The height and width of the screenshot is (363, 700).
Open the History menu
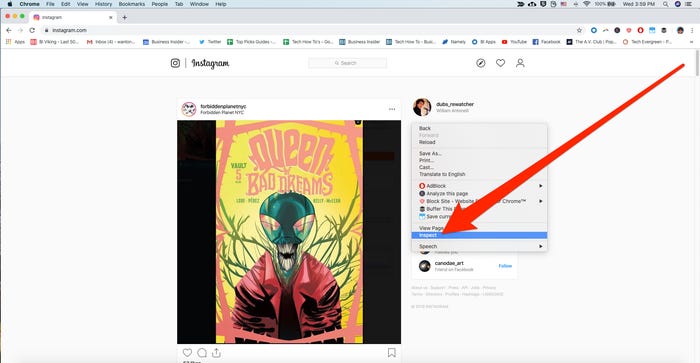pyautogui.click(x=103, y=4)
